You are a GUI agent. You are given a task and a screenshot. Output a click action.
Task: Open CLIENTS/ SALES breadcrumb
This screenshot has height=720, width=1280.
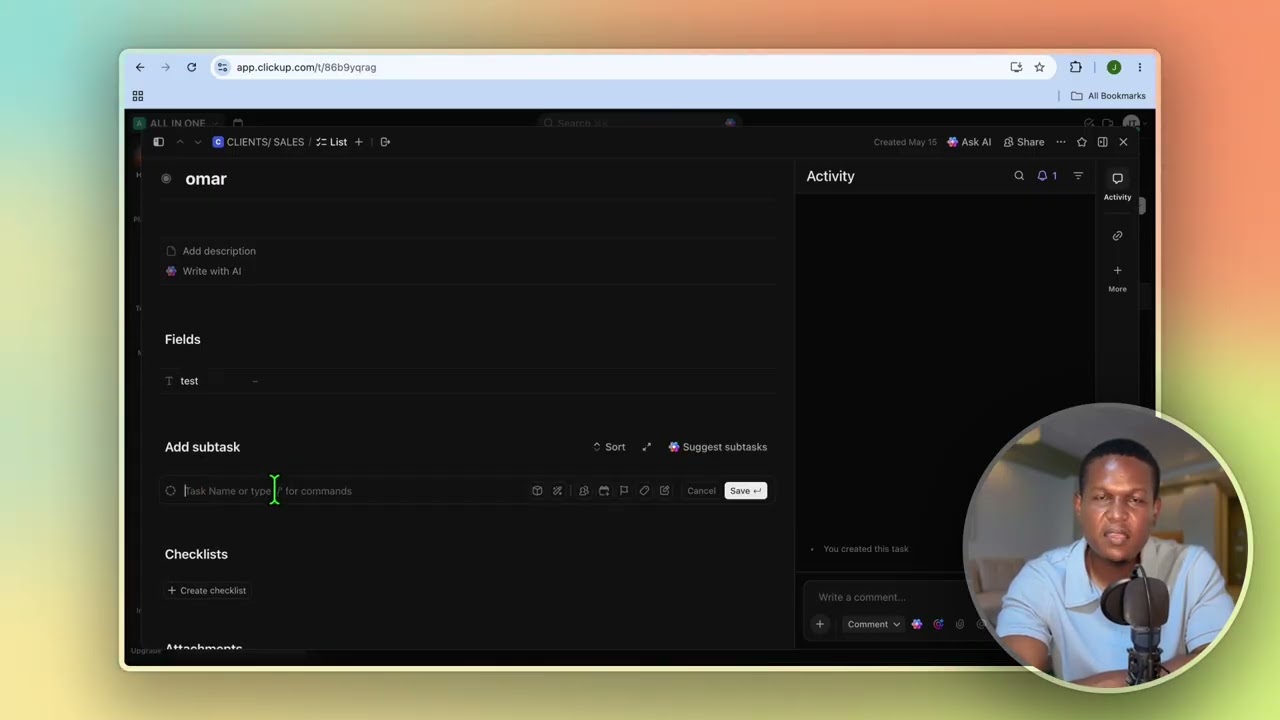click(x=258, y=142)
